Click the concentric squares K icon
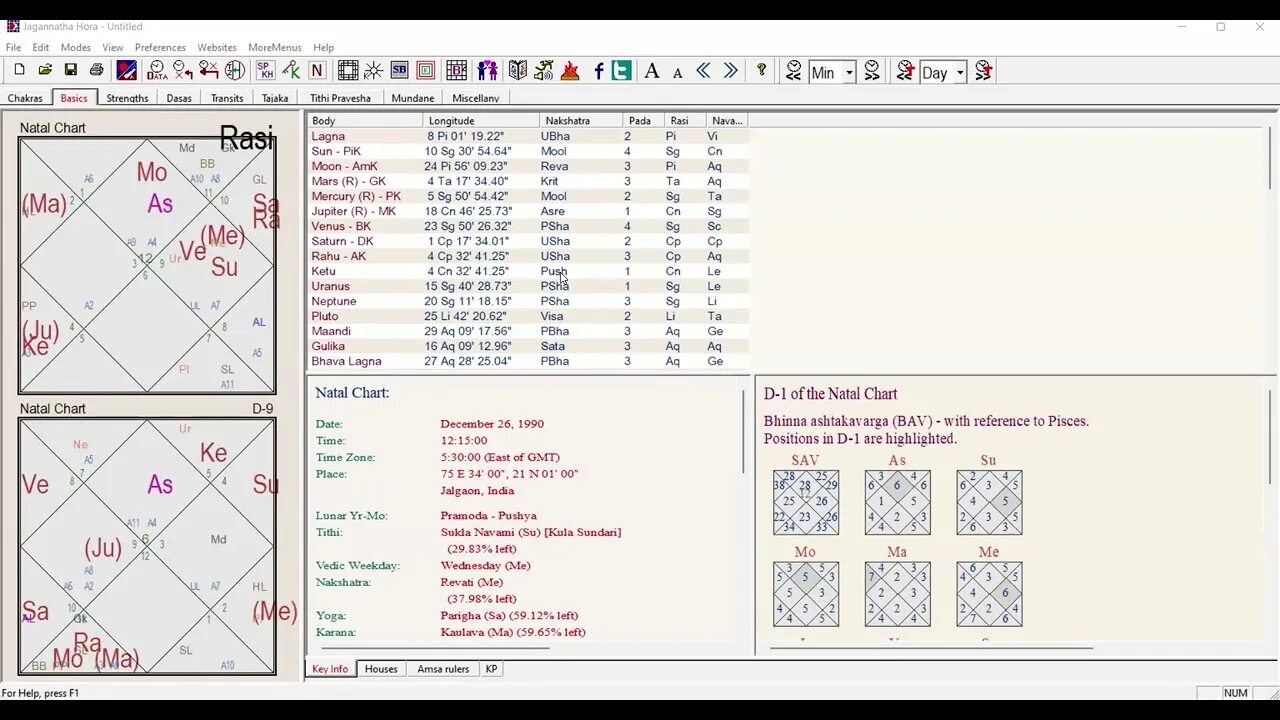The width and height of the screenshot is (1280, 720). (x=425, y=70)
